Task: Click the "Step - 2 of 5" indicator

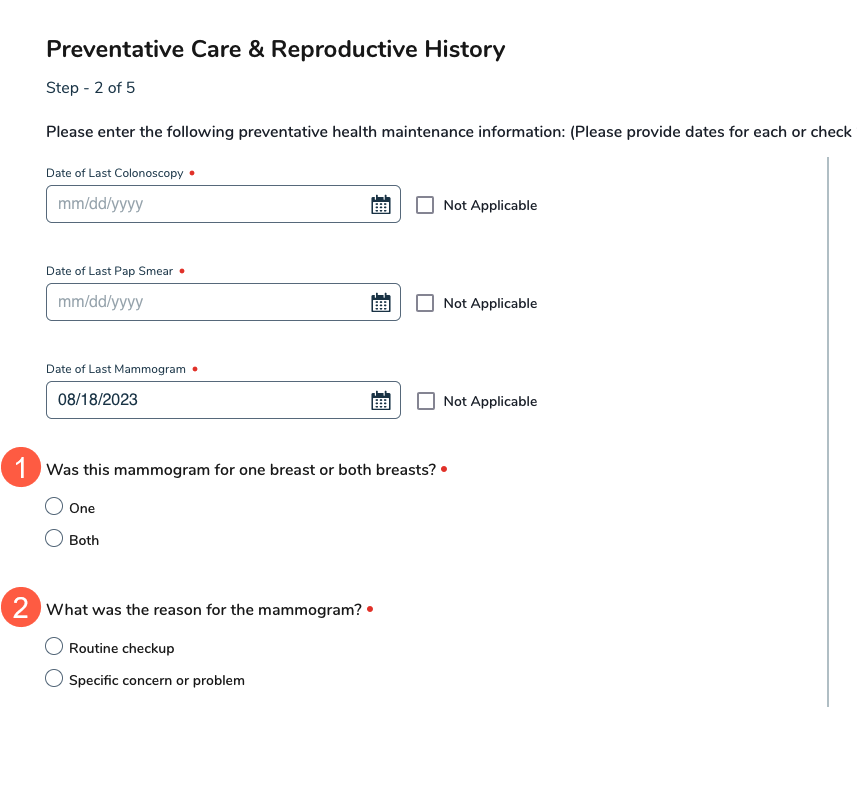Action: tap(91, 88)
